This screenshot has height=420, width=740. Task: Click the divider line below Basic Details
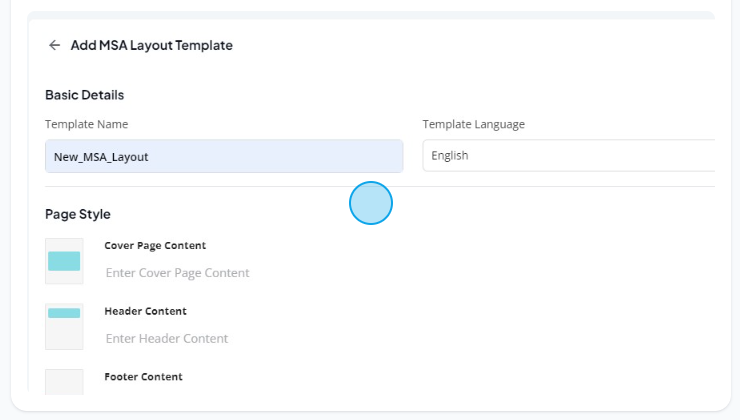pos(380,186)
